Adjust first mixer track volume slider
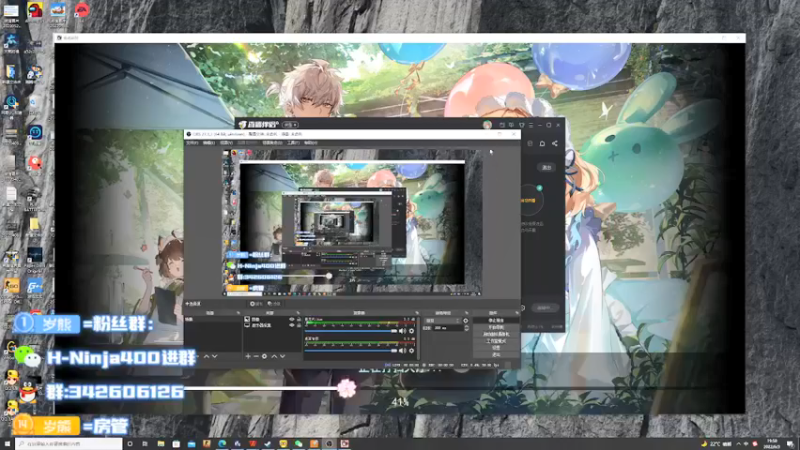800x450 pixels. click(351, 331)
